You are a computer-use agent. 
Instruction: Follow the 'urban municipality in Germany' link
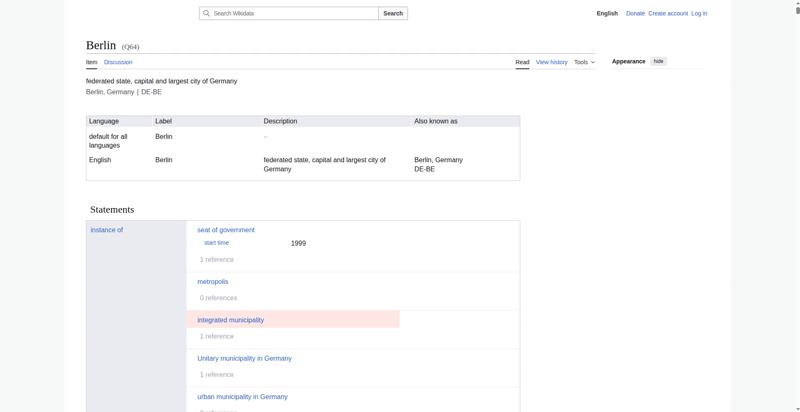tap(242, 397)
